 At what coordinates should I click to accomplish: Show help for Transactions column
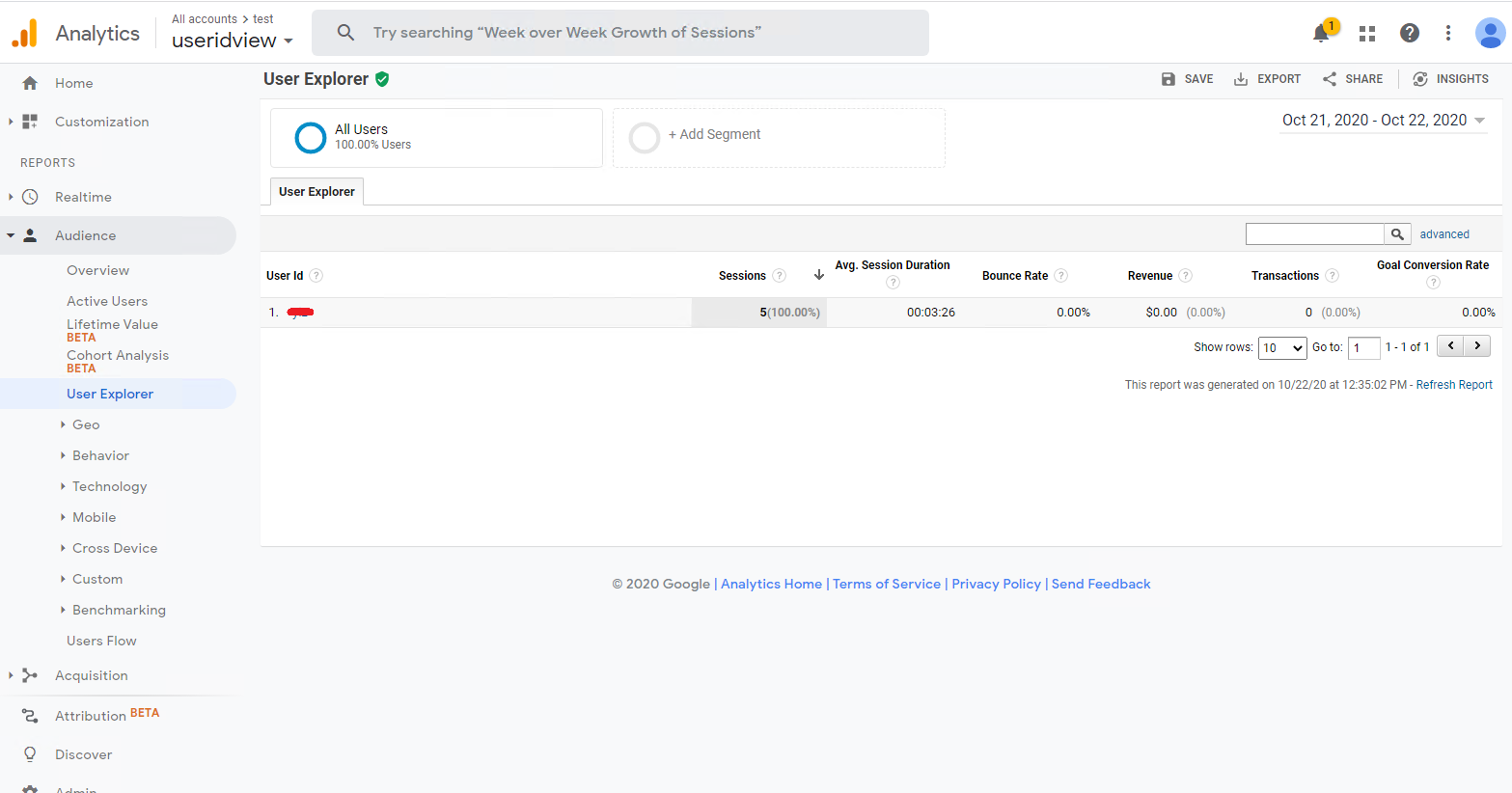point(1333,276)
